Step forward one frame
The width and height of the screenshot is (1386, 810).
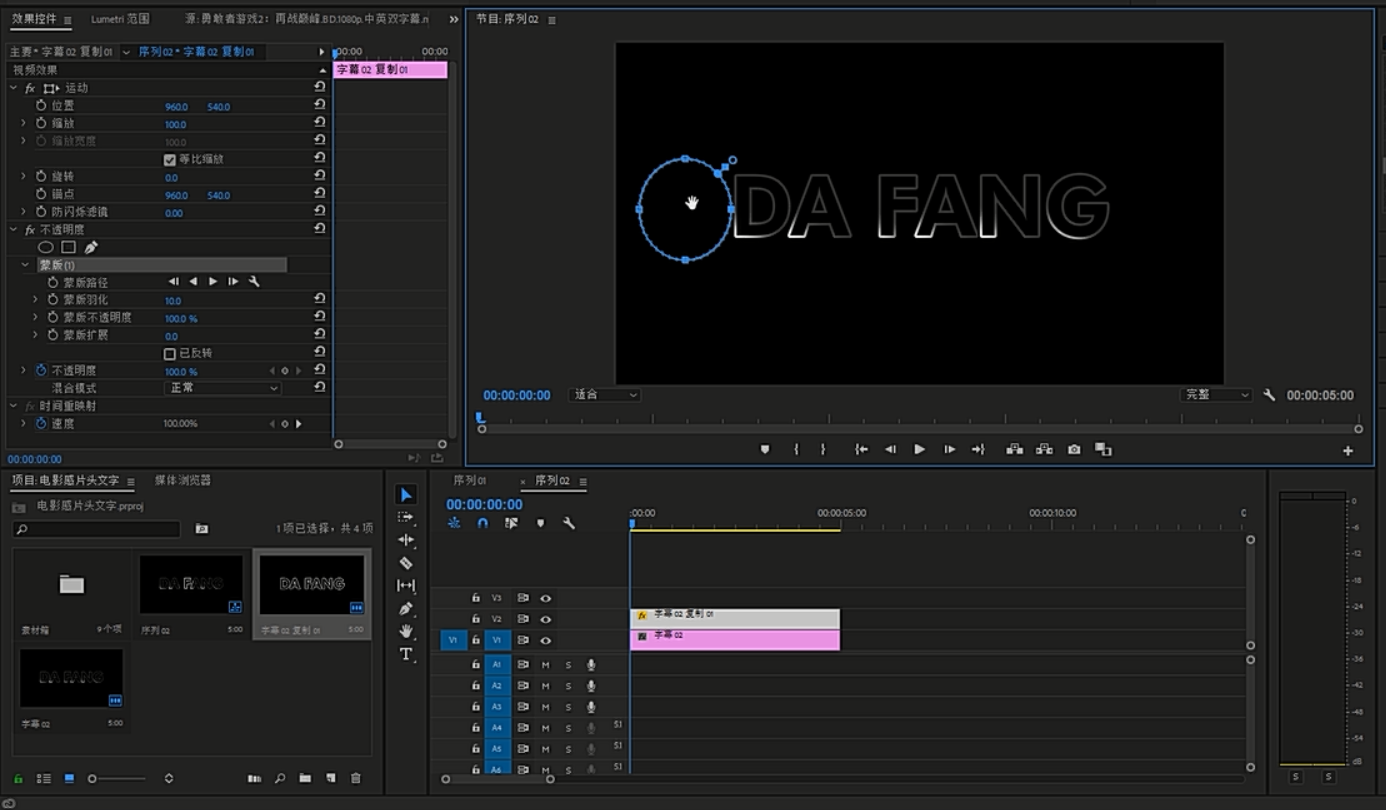click(949, 450)
